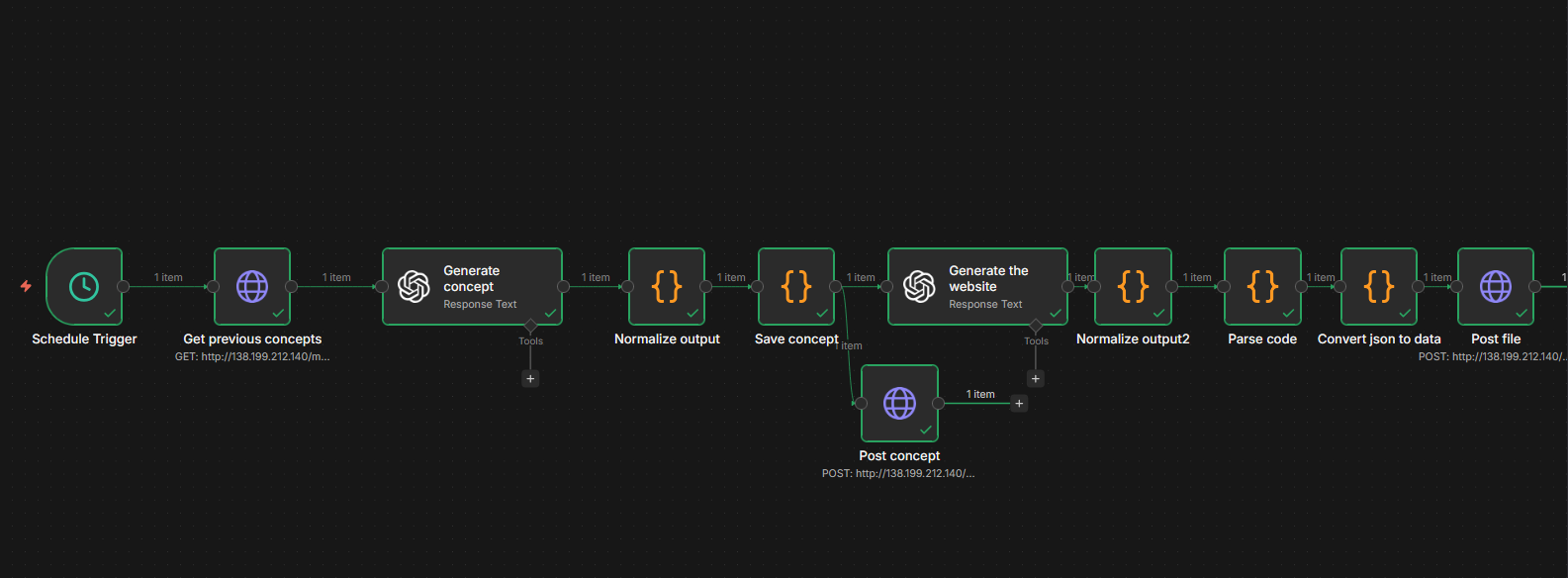Click the red trigger bolt icon
Viewport: 1568px width, 578px height.
click(x=26, y=286)
